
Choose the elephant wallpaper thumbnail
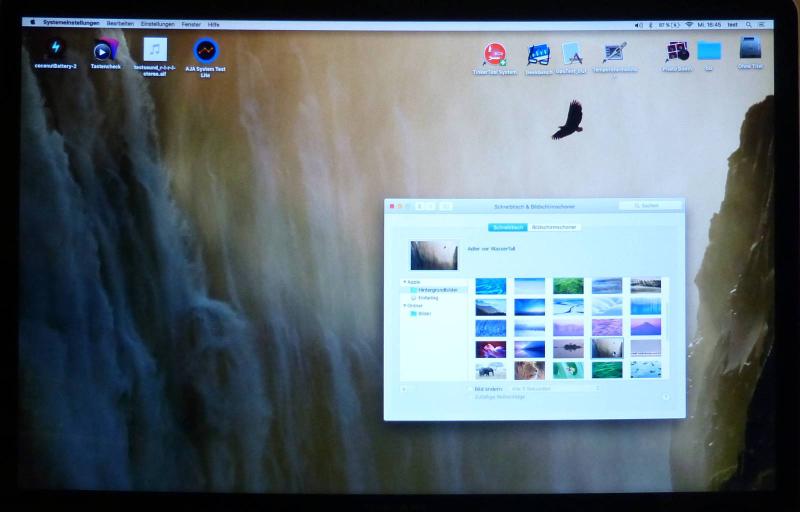[x=491, y=370]
